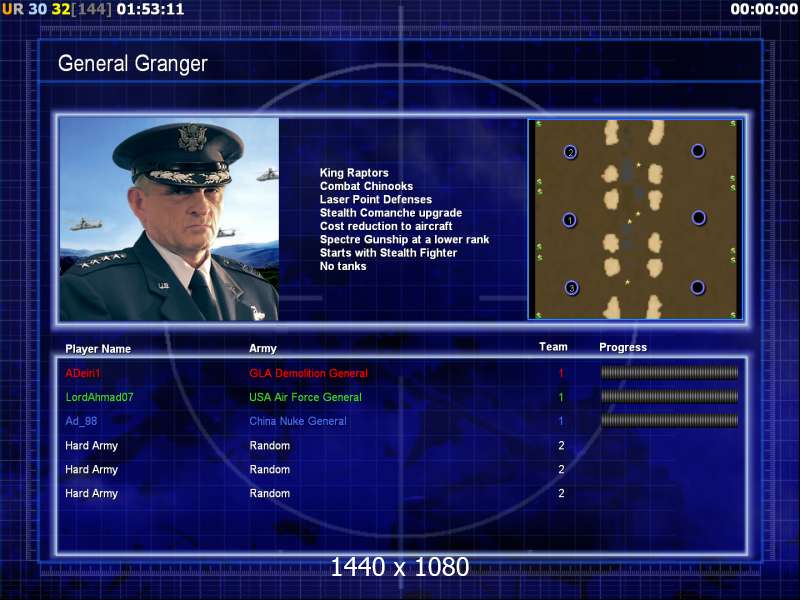Click start position 3 on the minimap
800x600 pixels.
(x=571, y=288)
